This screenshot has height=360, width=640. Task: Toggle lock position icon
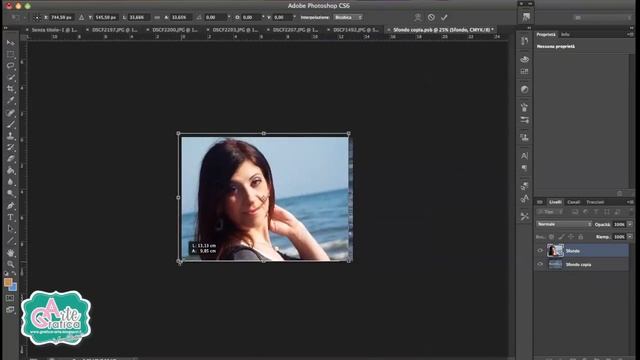click(x=571, y=237)
